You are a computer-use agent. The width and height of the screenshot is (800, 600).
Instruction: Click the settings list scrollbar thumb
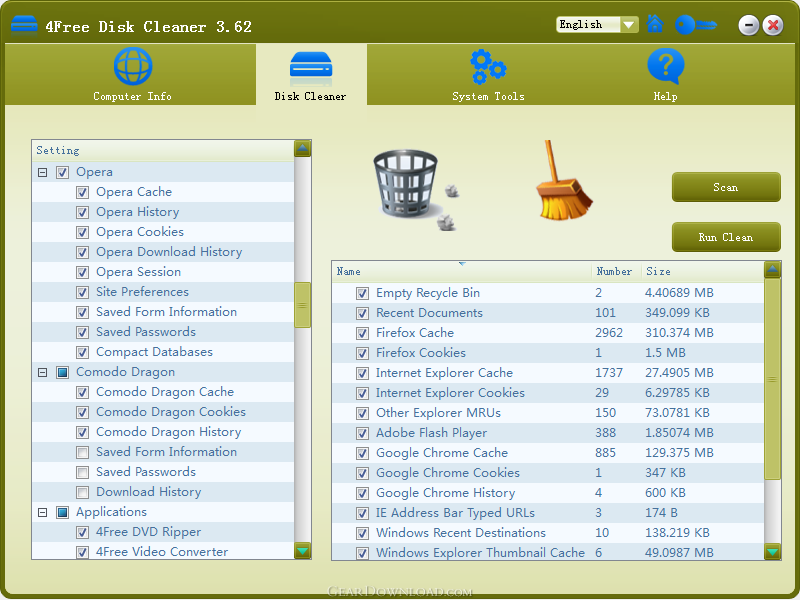coord(303,305)
